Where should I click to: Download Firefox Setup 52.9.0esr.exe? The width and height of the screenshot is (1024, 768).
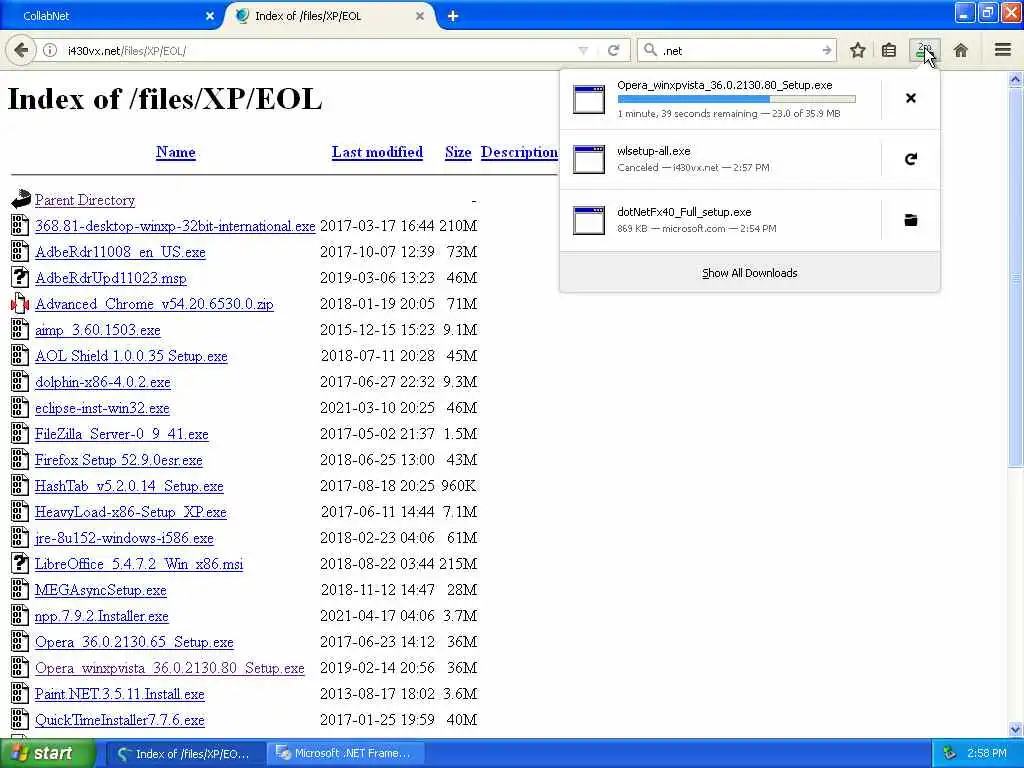click(x=119, y=460)
